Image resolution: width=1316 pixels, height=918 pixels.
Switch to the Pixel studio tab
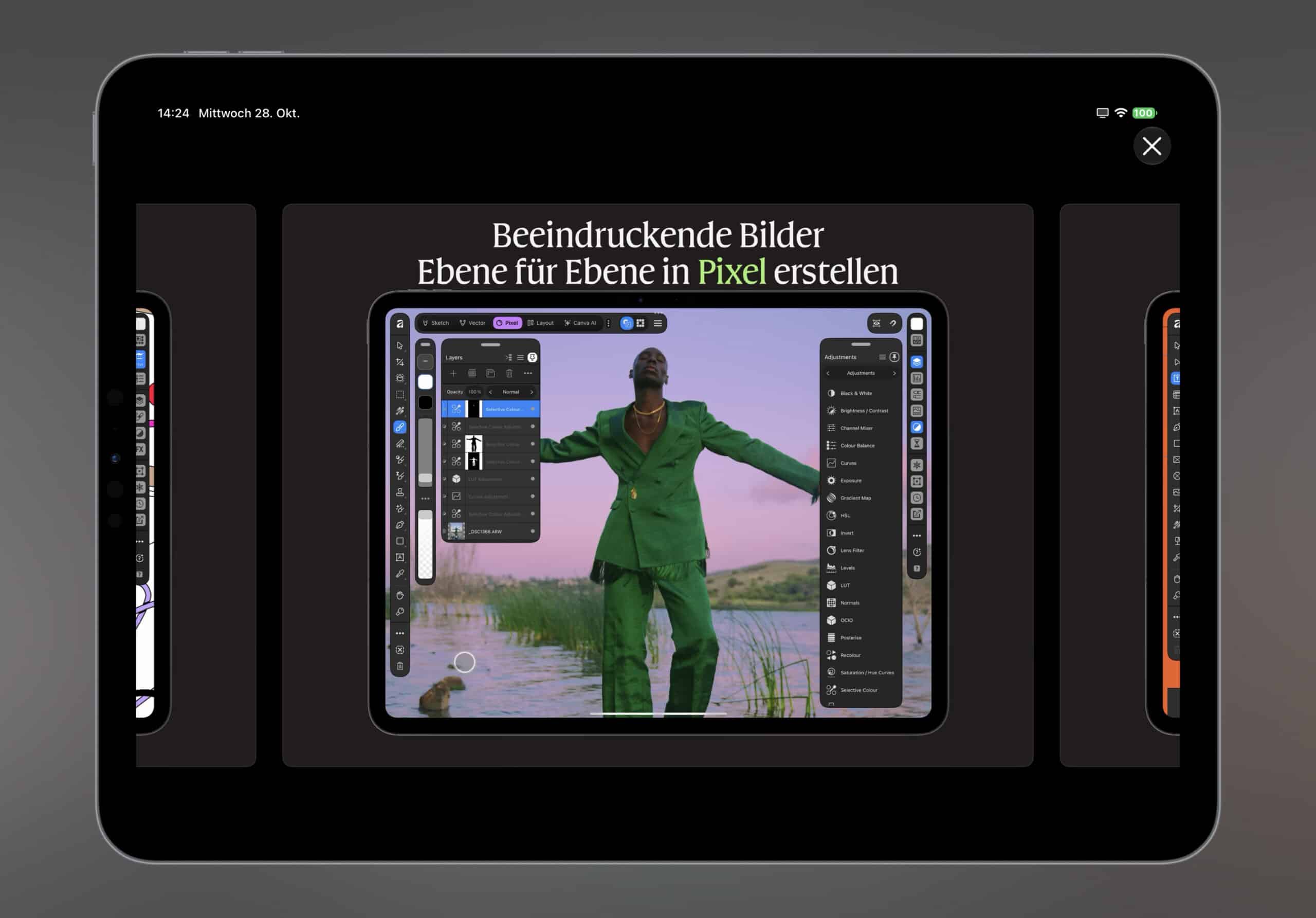(507, 323)
